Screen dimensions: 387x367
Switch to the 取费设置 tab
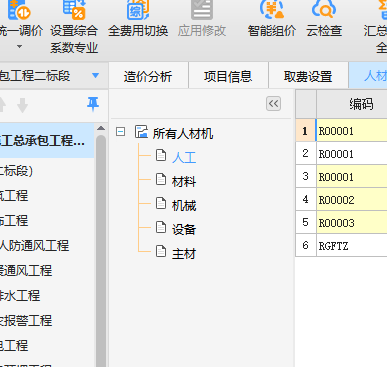point(308,76)
